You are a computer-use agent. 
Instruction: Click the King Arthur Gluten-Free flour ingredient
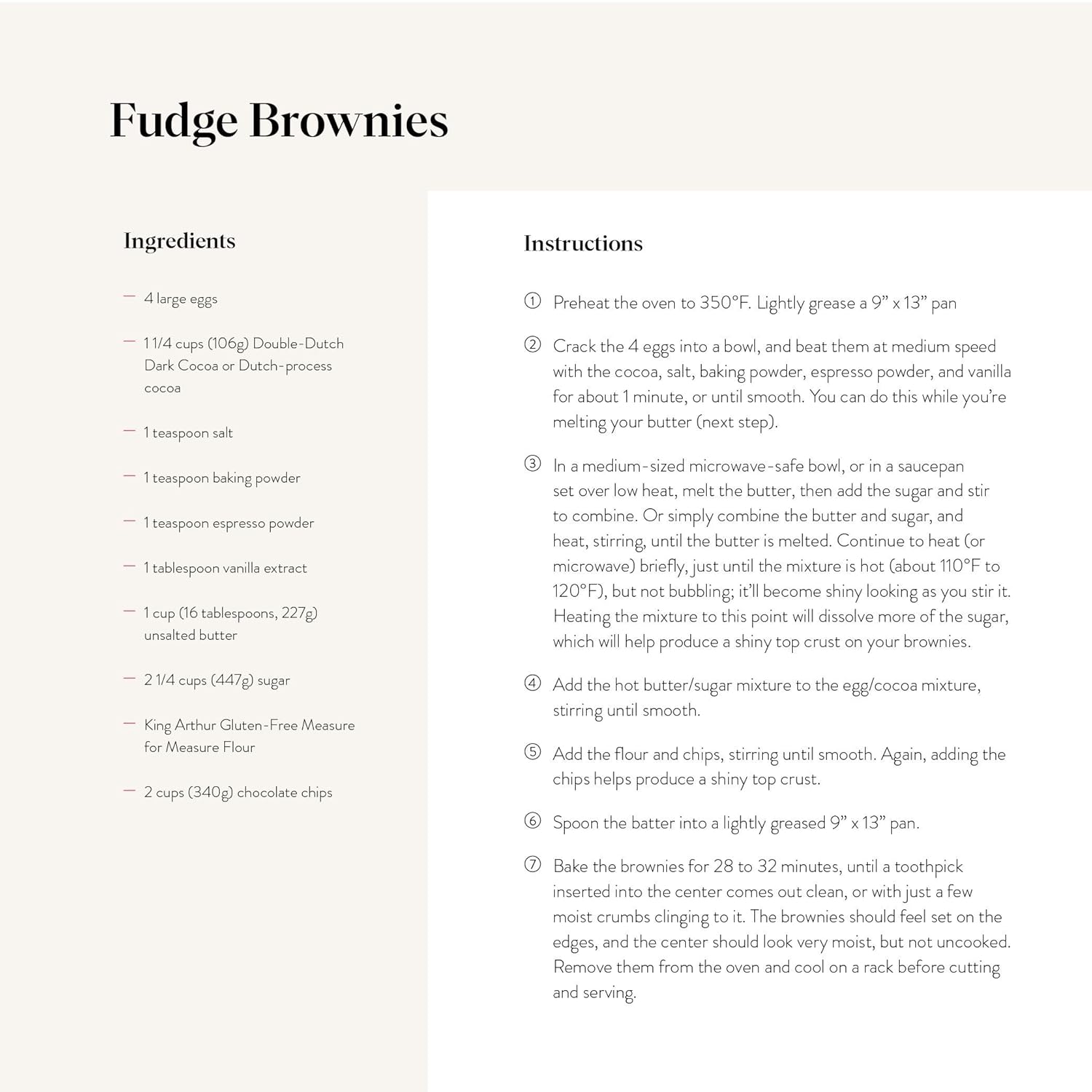click(249, 736)
